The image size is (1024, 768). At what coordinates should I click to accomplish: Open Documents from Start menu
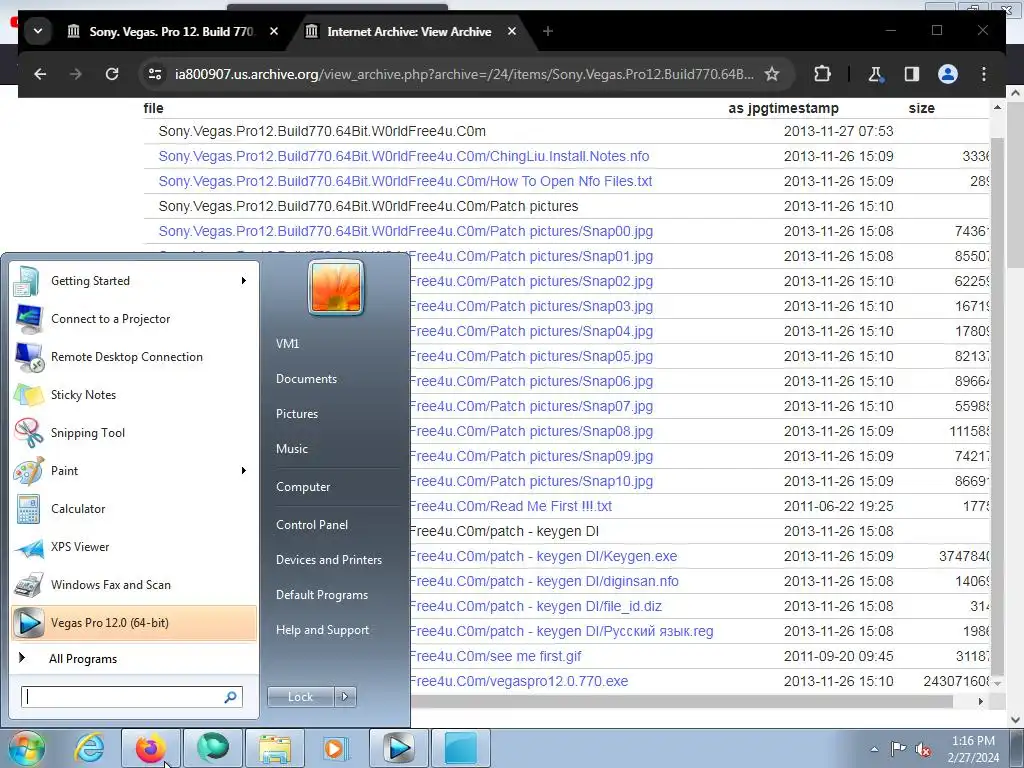point(306,379)
